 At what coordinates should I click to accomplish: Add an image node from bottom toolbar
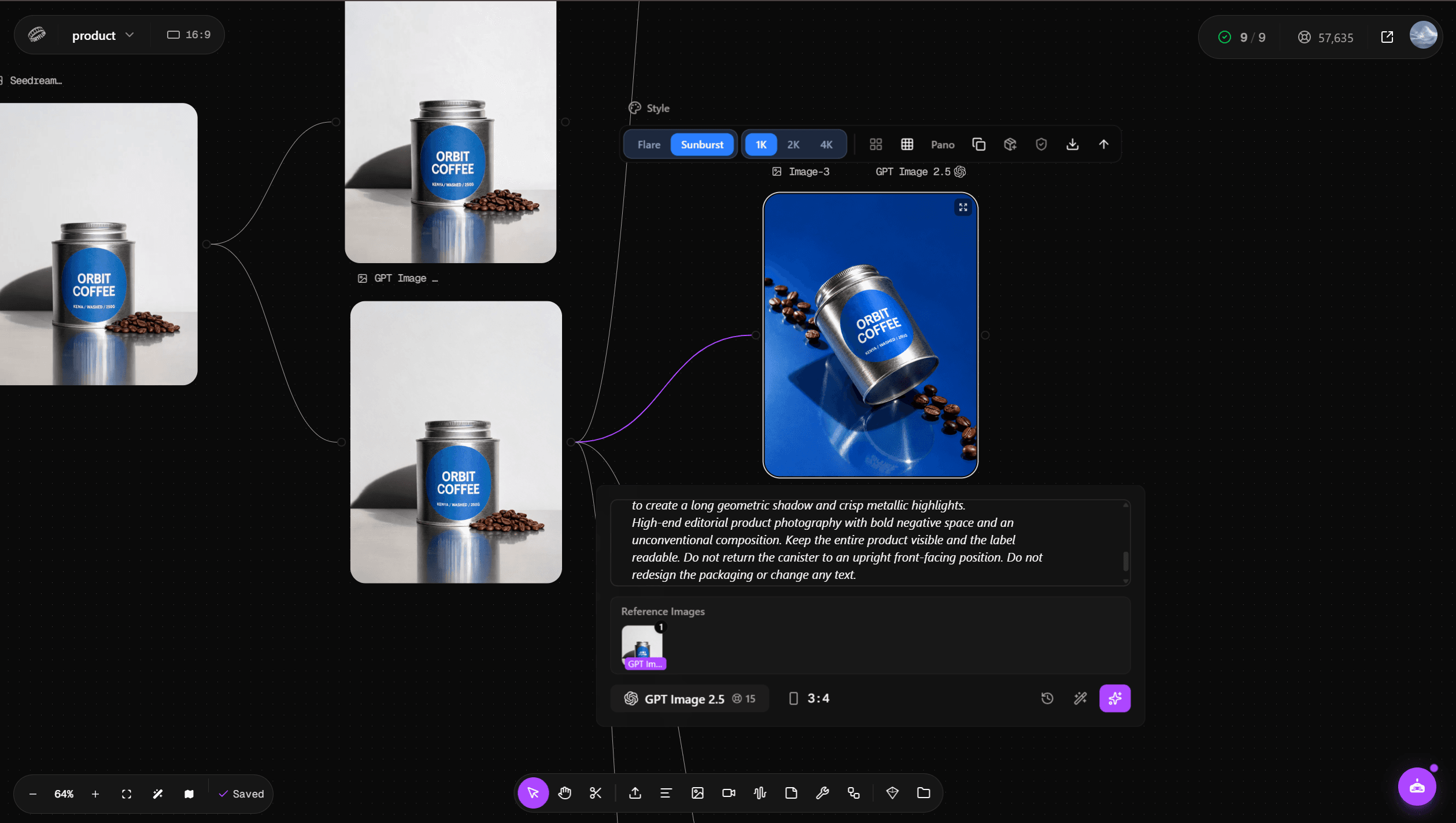click(x=697, y=793)
